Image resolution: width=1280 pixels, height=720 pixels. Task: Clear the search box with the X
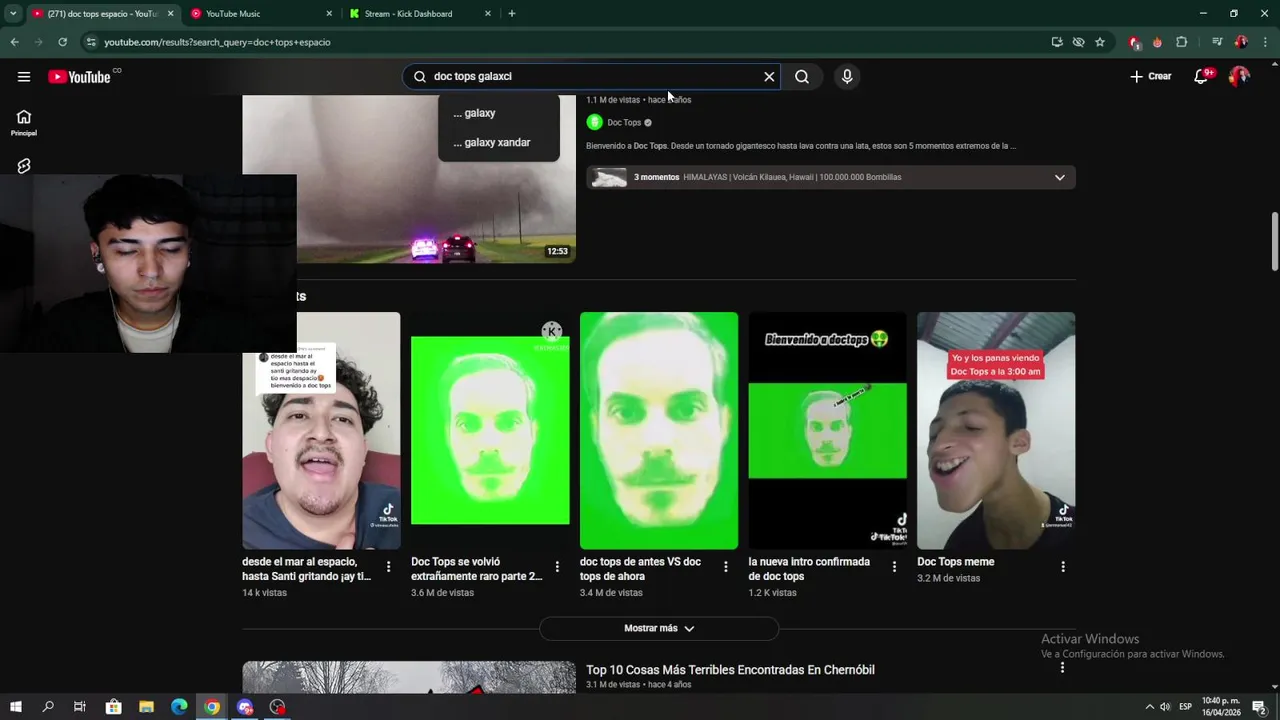769,77
